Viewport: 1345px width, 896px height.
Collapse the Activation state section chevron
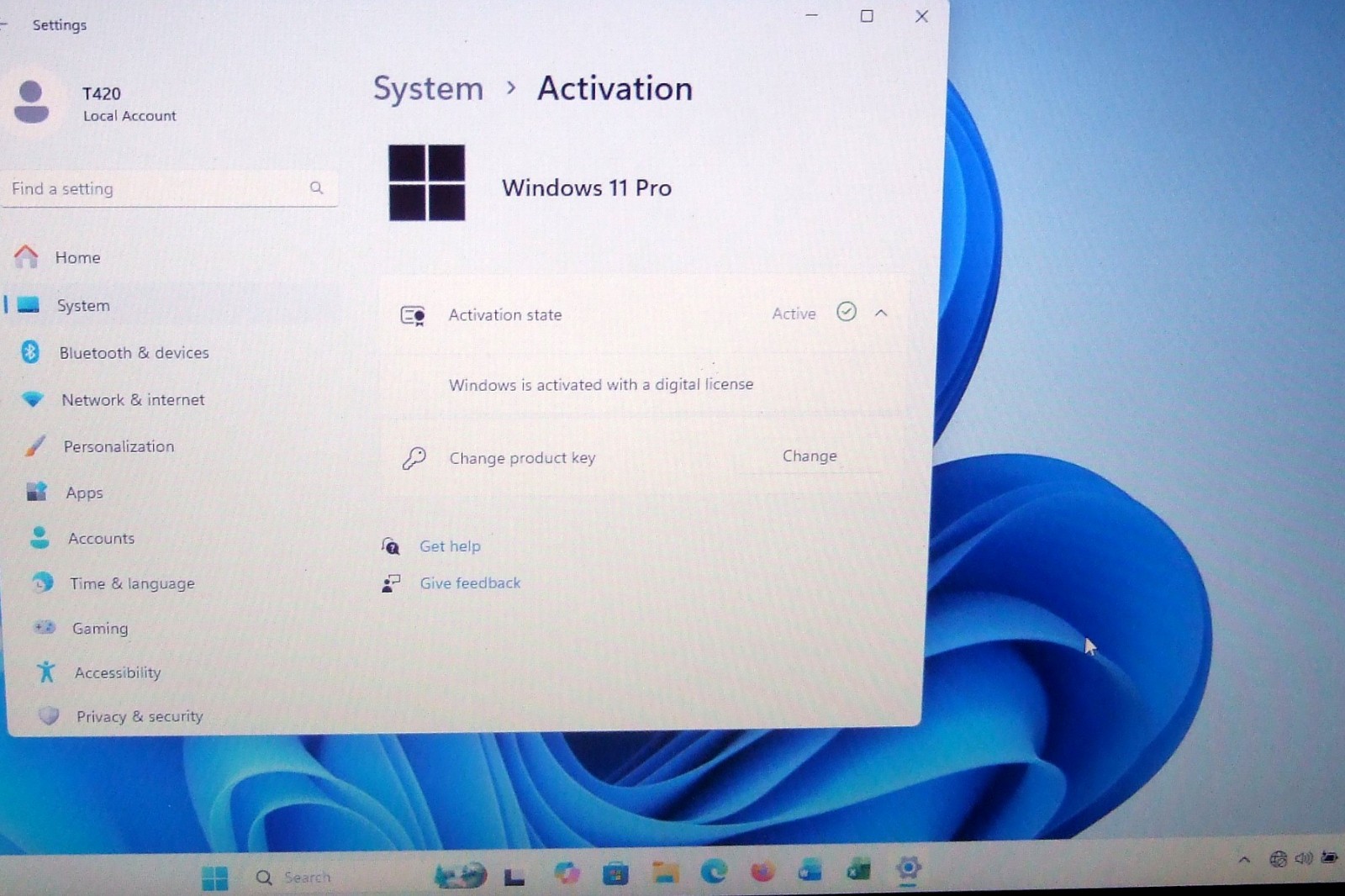(x=881, y=313)
